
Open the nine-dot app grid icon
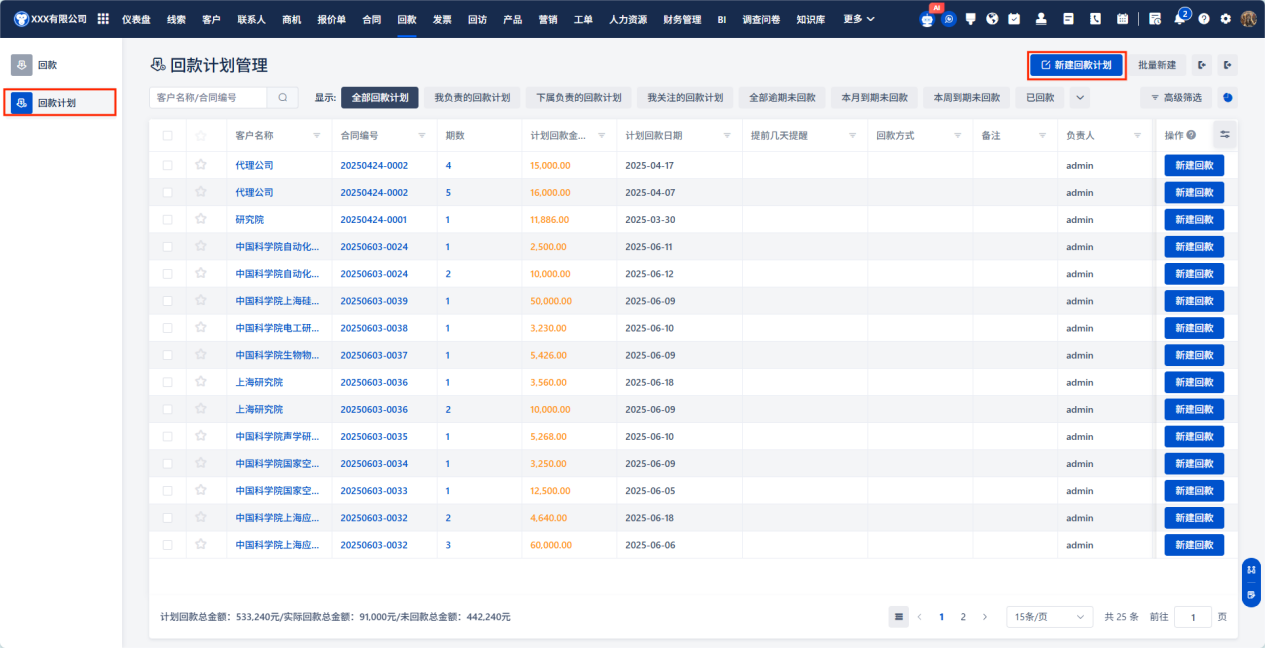(103, 19)
